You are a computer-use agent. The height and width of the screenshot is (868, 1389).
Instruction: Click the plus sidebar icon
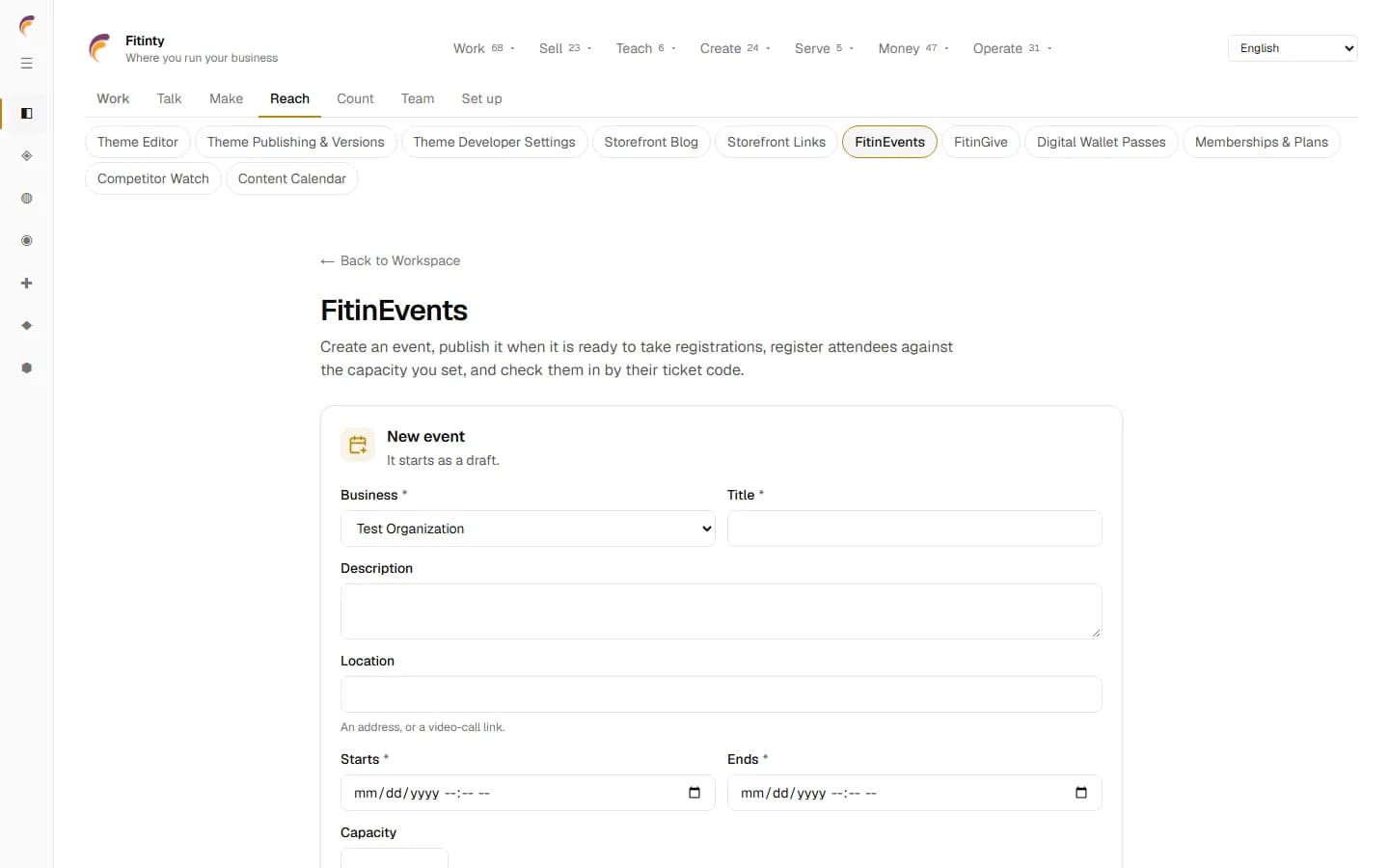click(x=27, y=284)
